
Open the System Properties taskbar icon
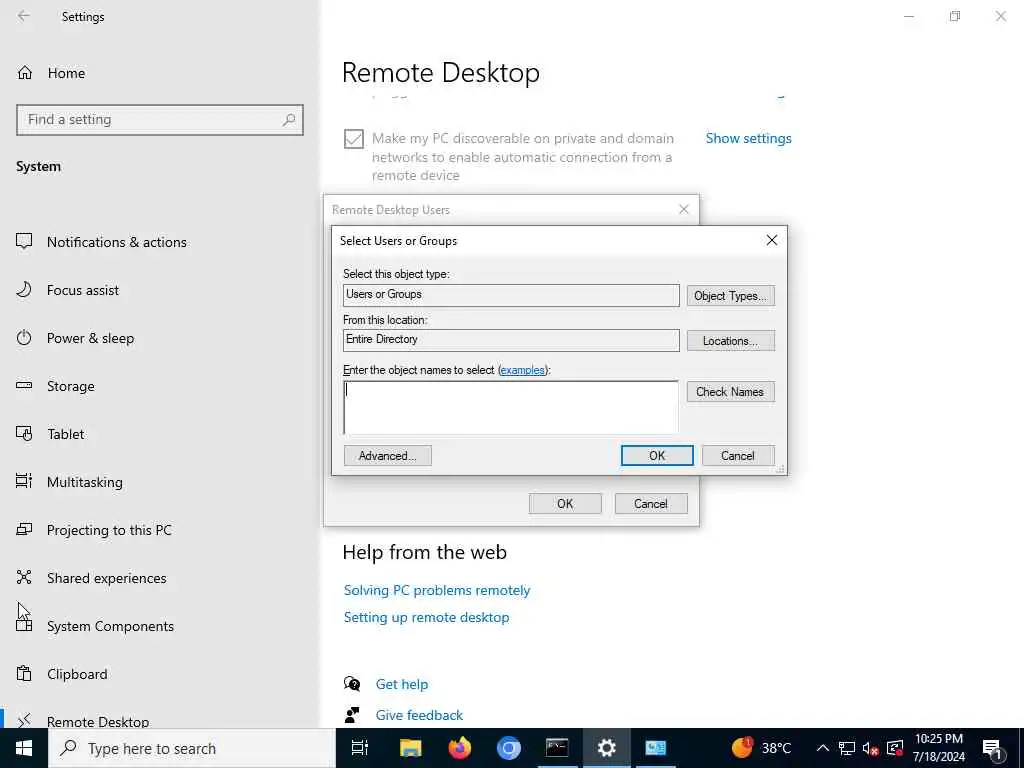click(x=656, y=748)
